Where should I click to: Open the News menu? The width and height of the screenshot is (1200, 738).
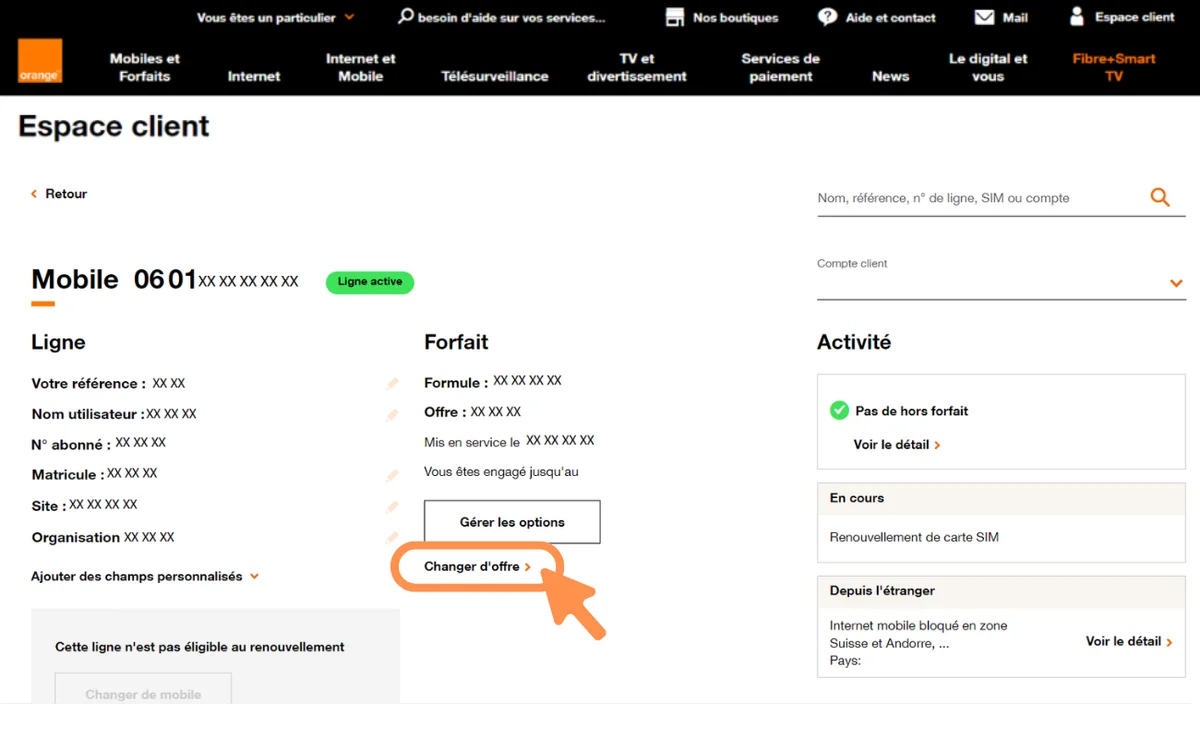[890, 76]
